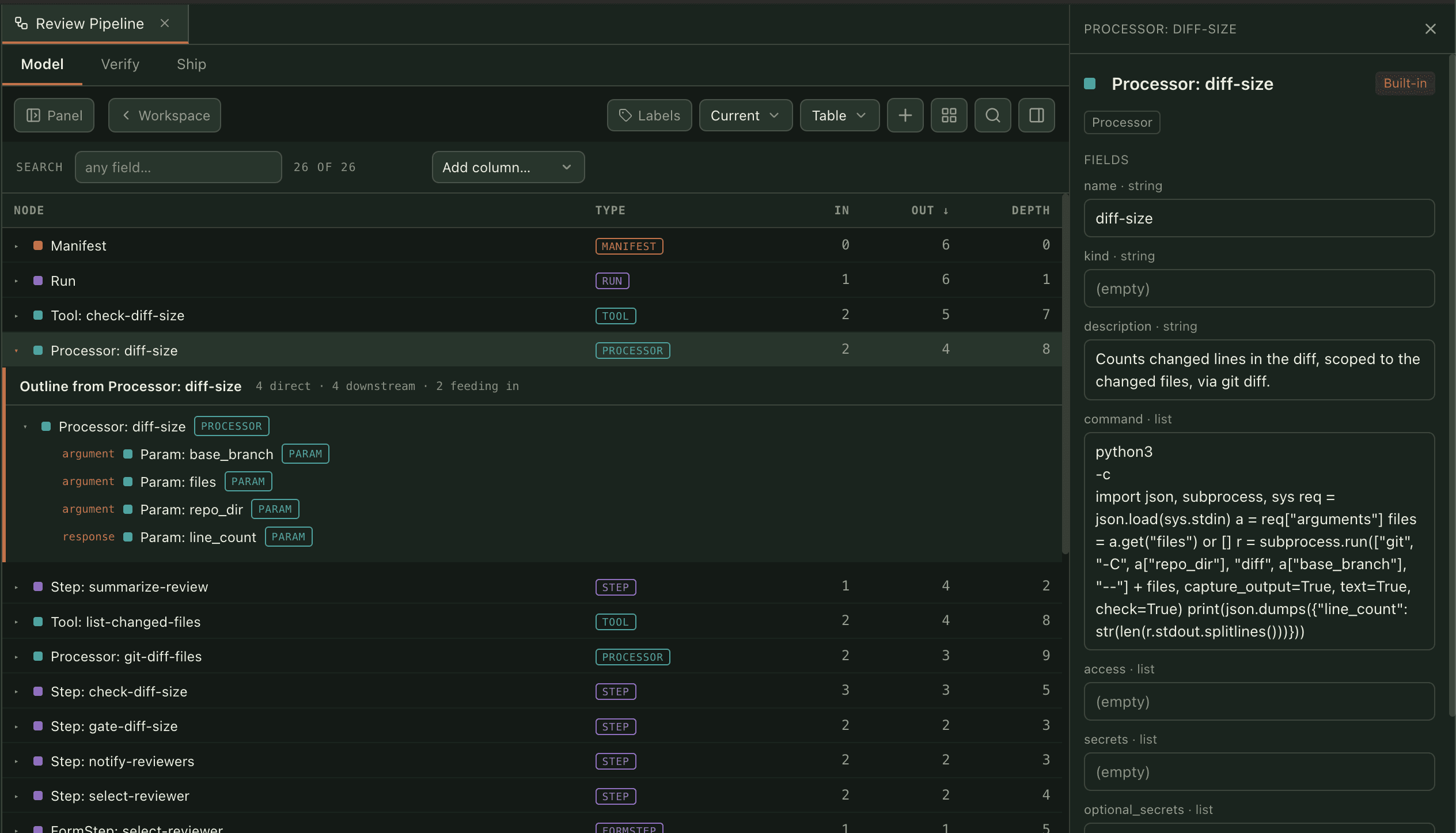Edit the name field containing diff-size
The image size is (1456, 833).
pyautogui.click(x=1259, y=218)
